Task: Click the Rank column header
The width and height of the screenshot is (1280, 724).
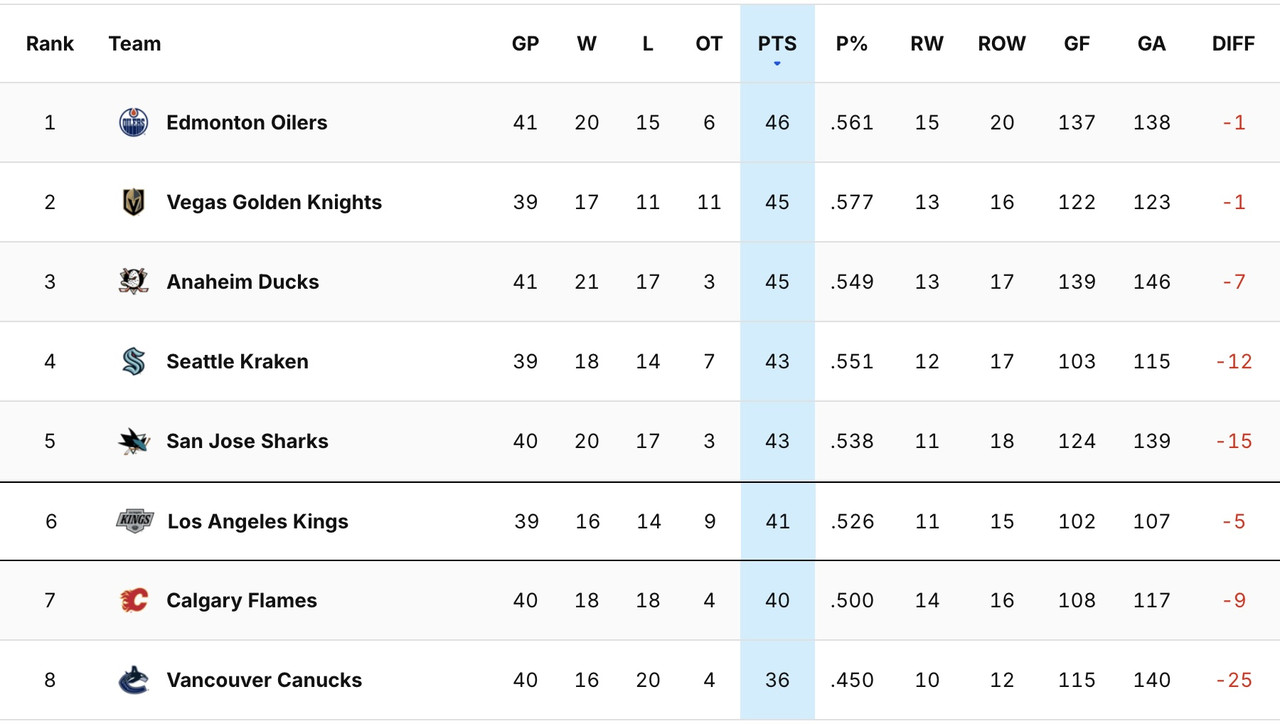Action: 50,43
